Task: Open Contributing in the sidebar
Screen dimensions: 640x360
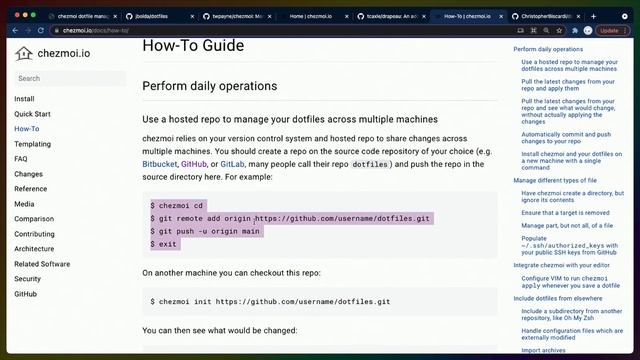Action: pyautogui.click(x=34, y=234)
